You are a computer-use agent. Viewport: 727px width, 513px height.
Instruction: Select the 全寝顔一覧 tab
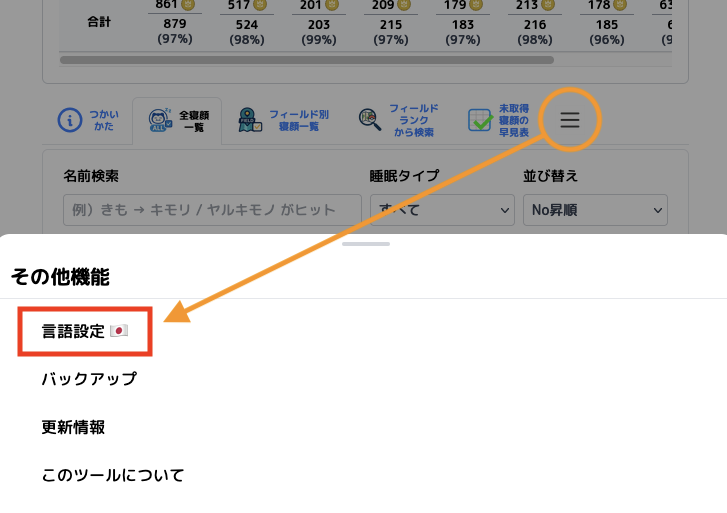click(177, 121)
